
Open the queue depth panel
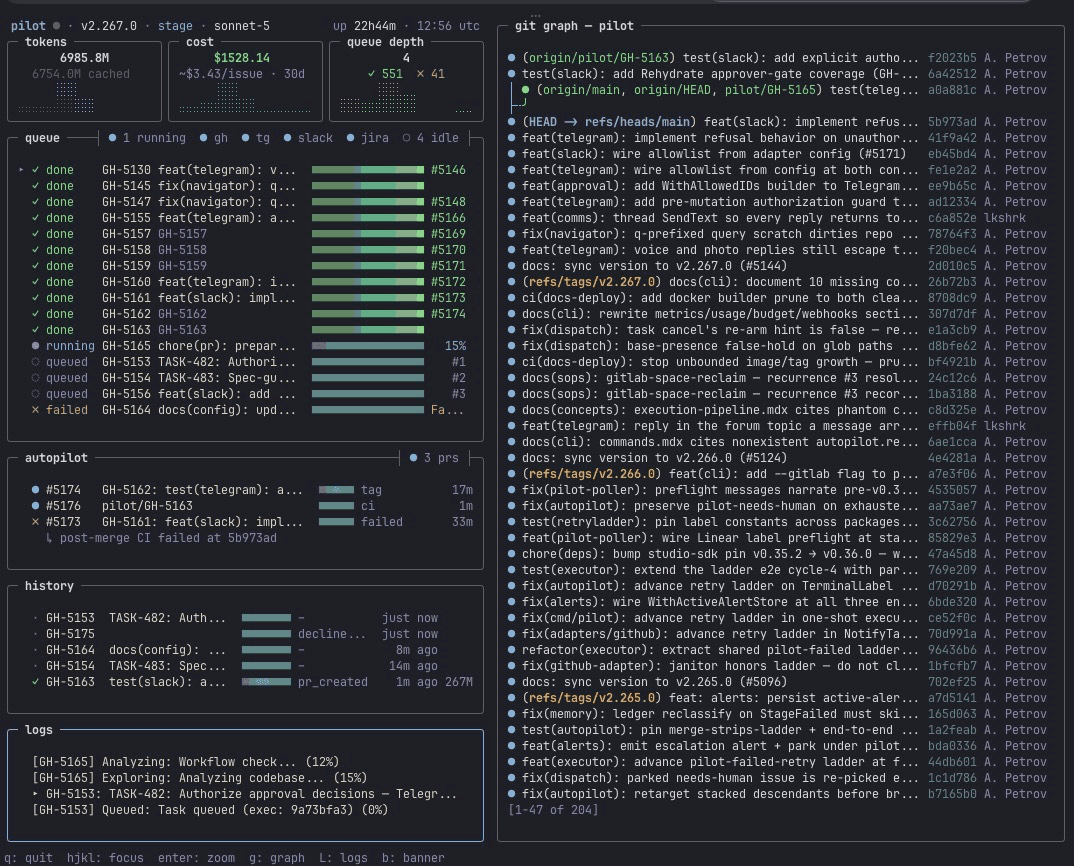pyautogui.click(x=406, y=81)
